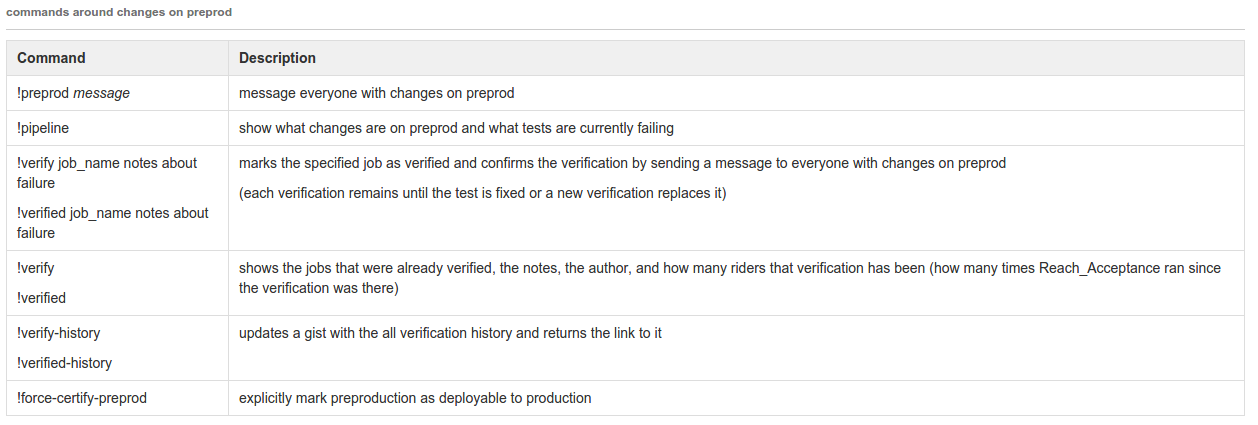The height and width of the screenshot is (425, 1258).
Task: Select the !verified-history command text
Action: pos(65,363)
